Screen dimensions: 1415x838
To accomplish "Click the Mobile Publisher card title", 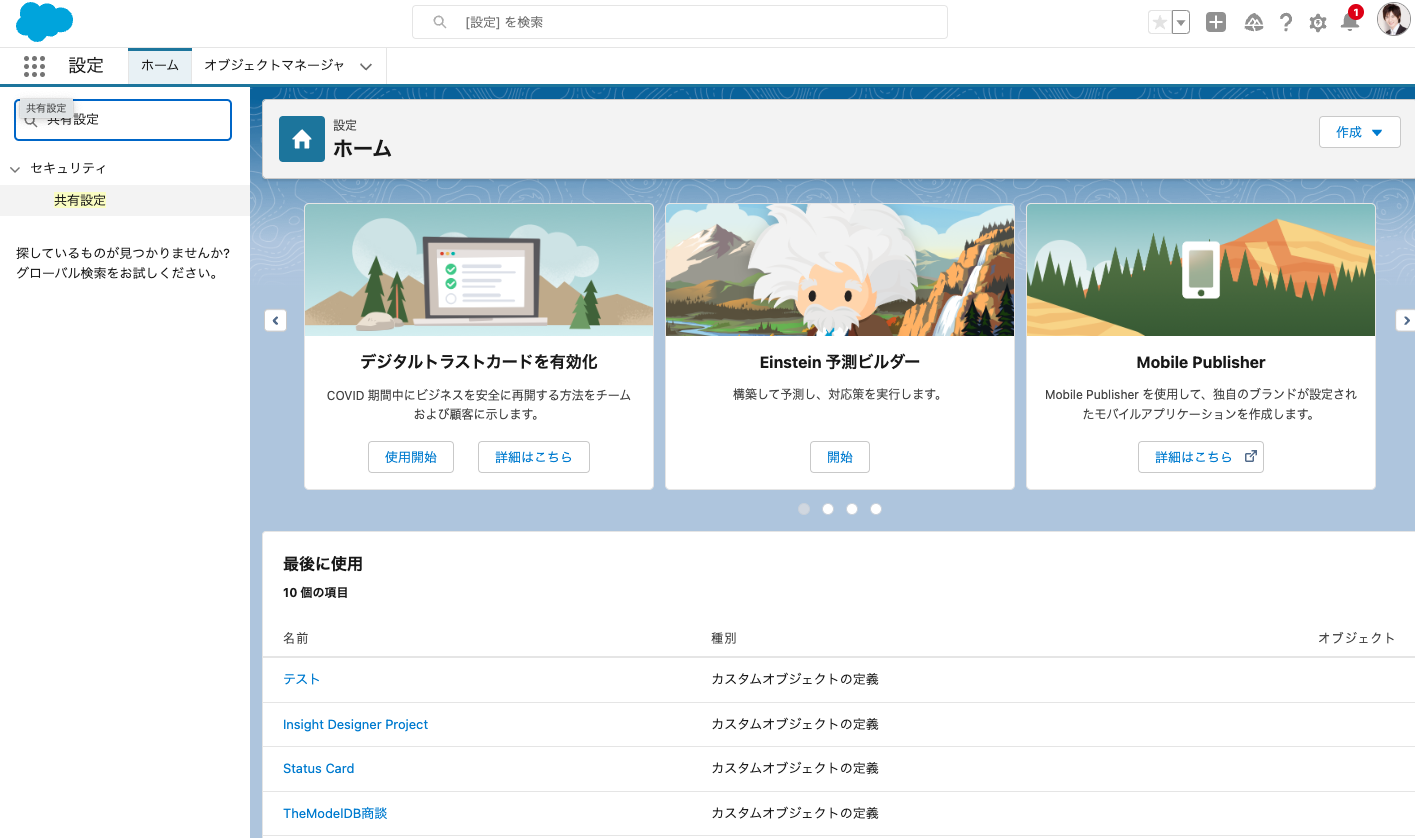I will click(1201, 362).
